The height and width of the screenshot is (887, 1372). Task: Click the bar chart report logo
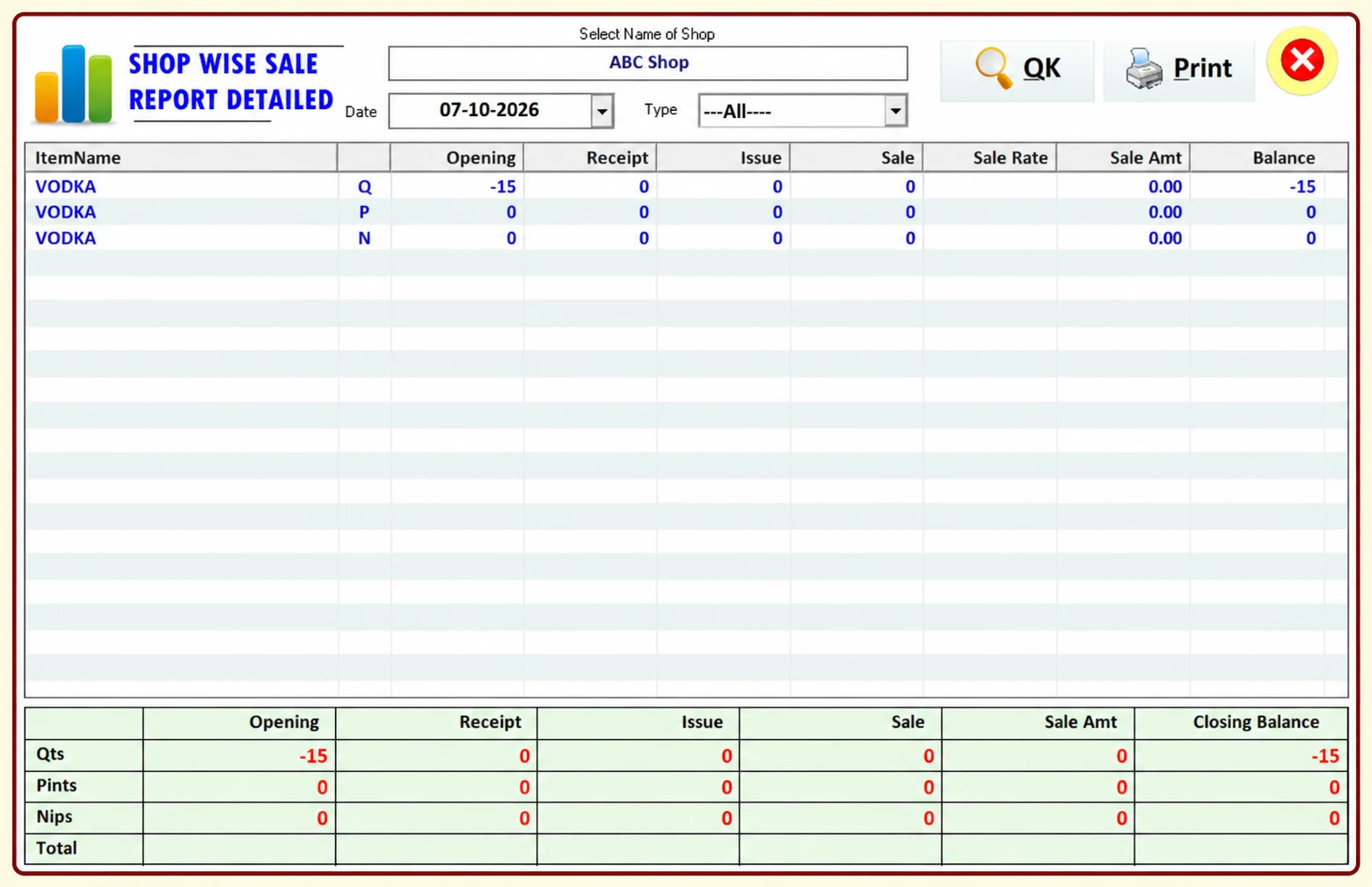click(73, 84)
